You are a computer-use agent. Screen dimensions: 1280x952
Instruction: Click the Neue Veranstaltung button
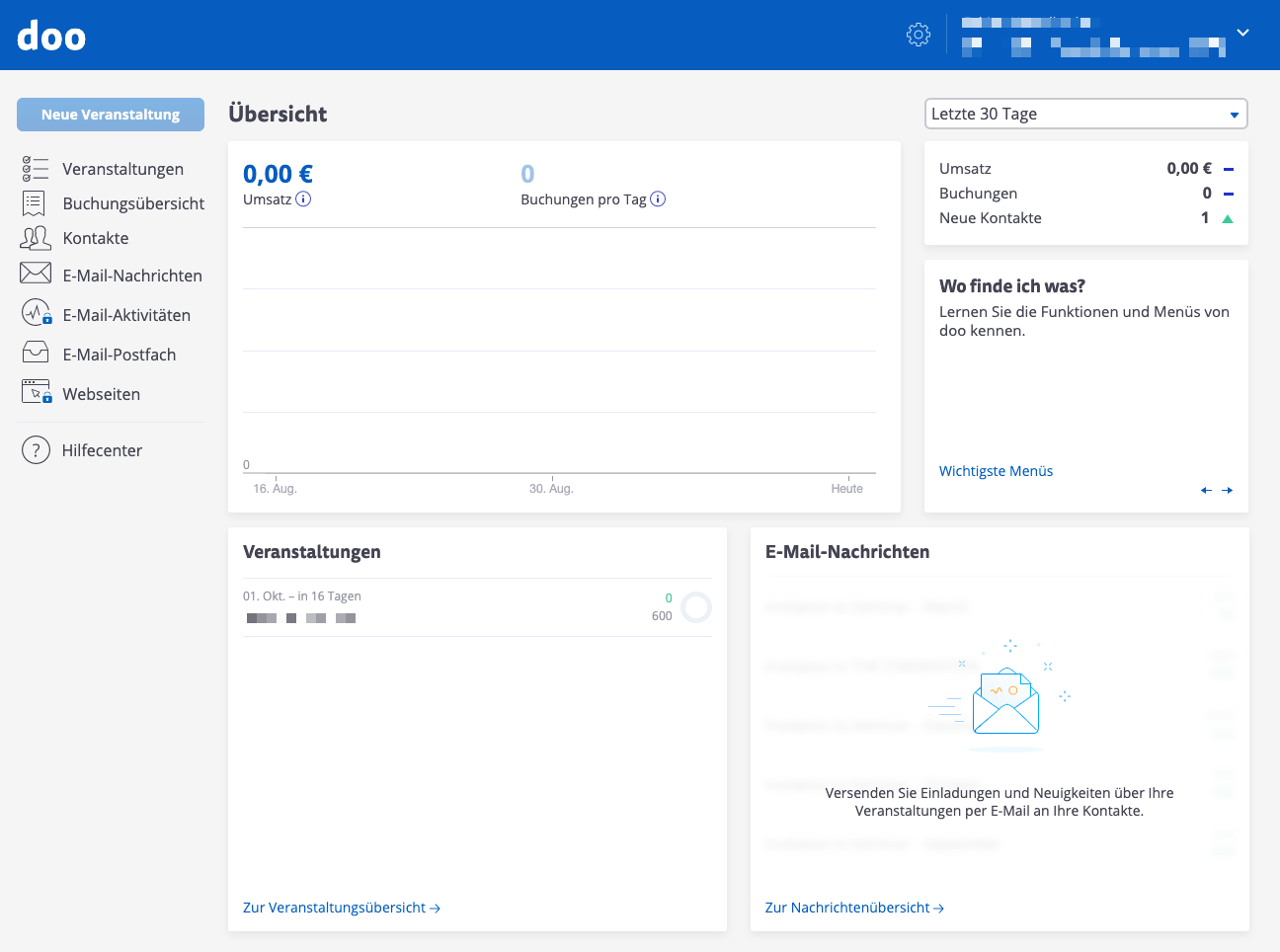point(111,115)
